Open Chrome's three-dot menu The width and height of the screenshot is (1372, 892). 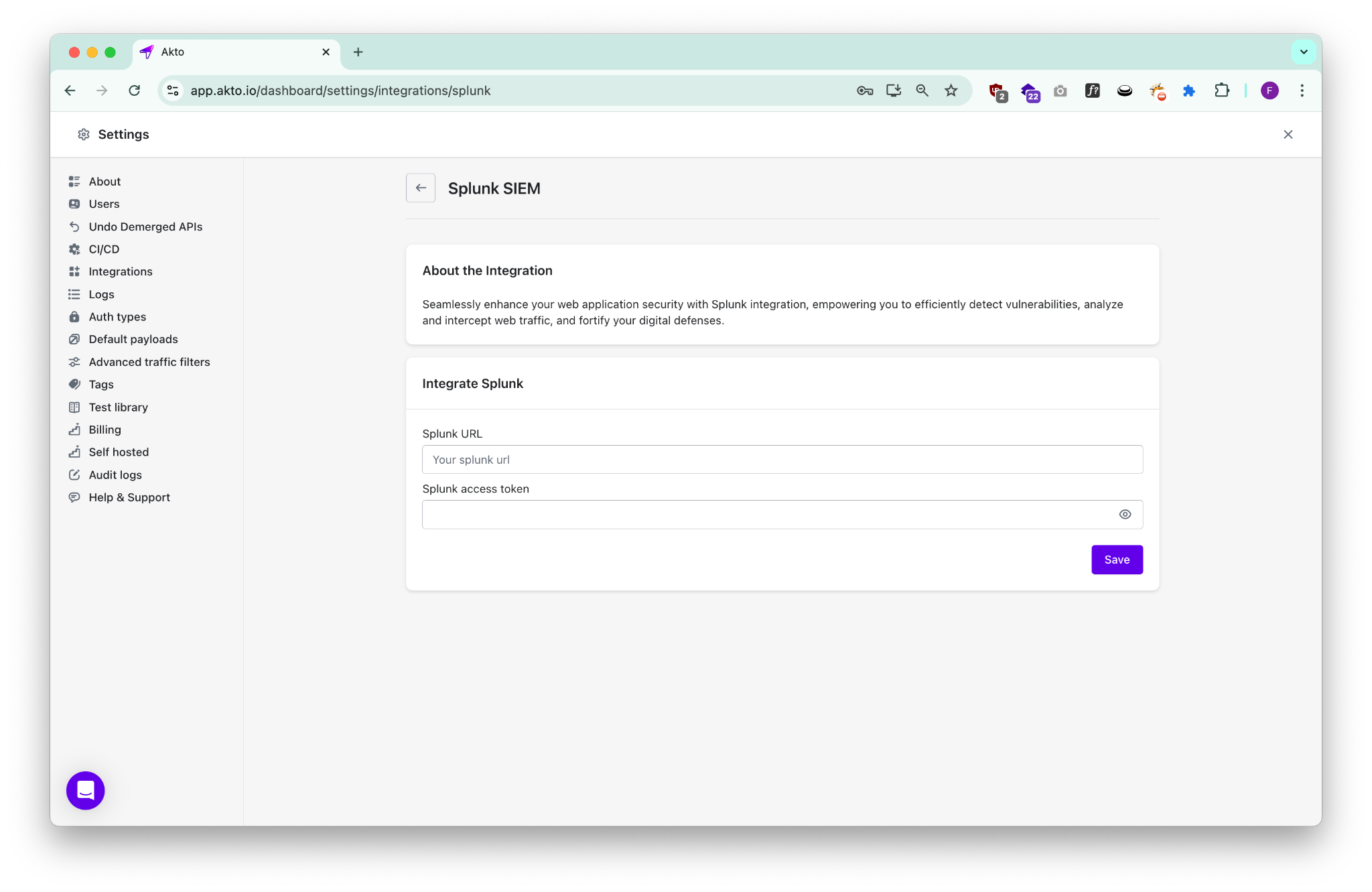1302,90
